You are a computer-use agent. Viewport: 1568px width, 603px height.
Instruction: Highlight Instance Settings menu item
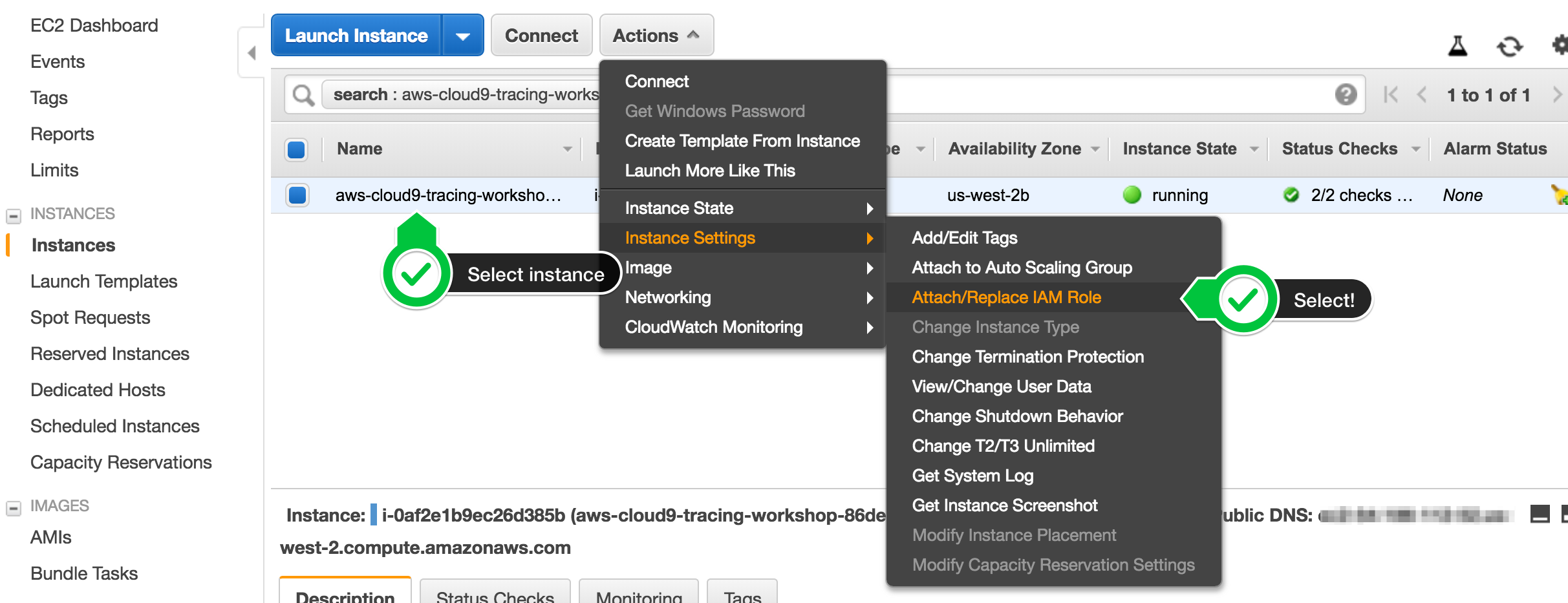pos(742,238)
